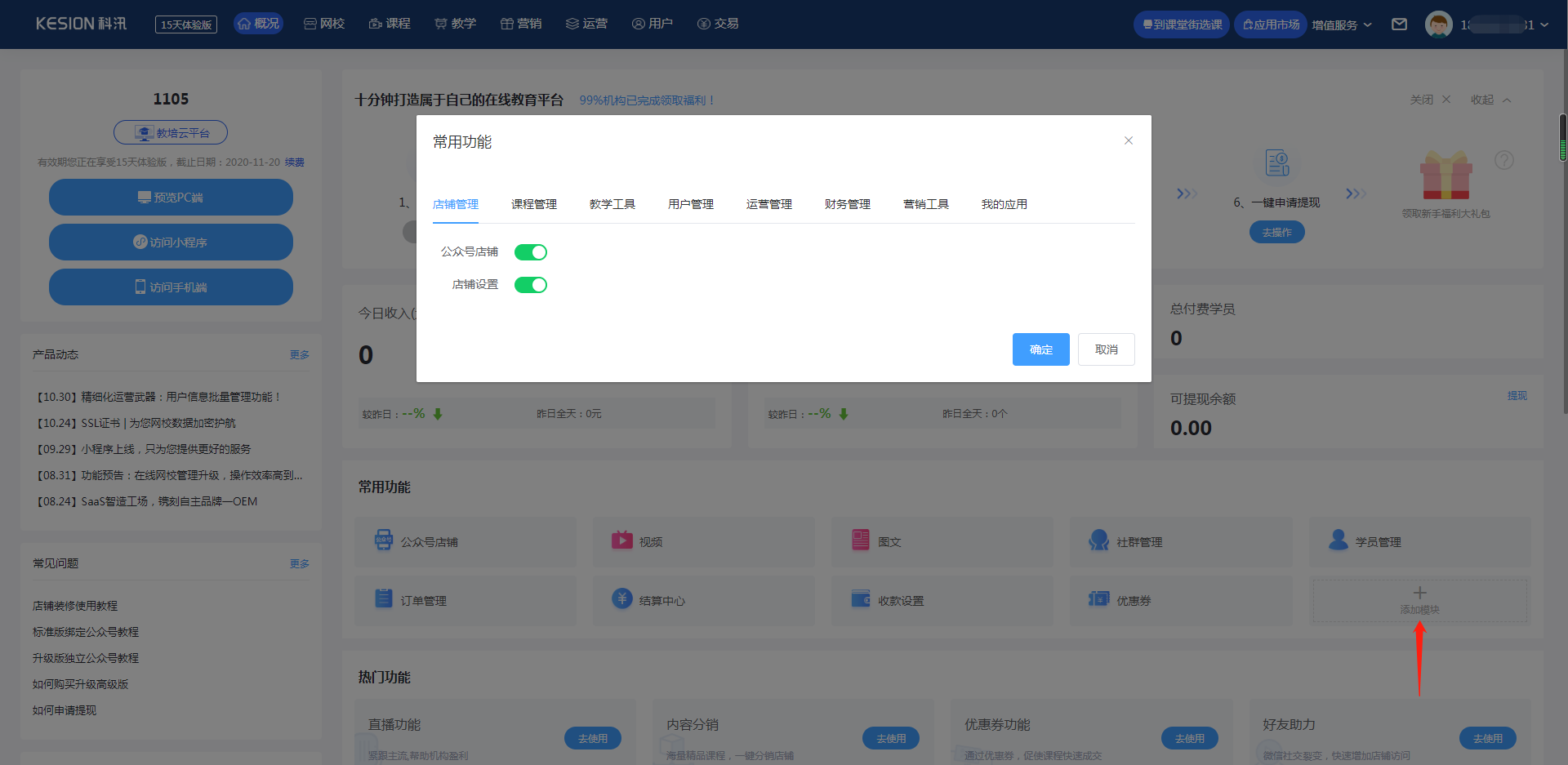
Task: Open 视频 shortcut icon
Action: coord(622,540)
